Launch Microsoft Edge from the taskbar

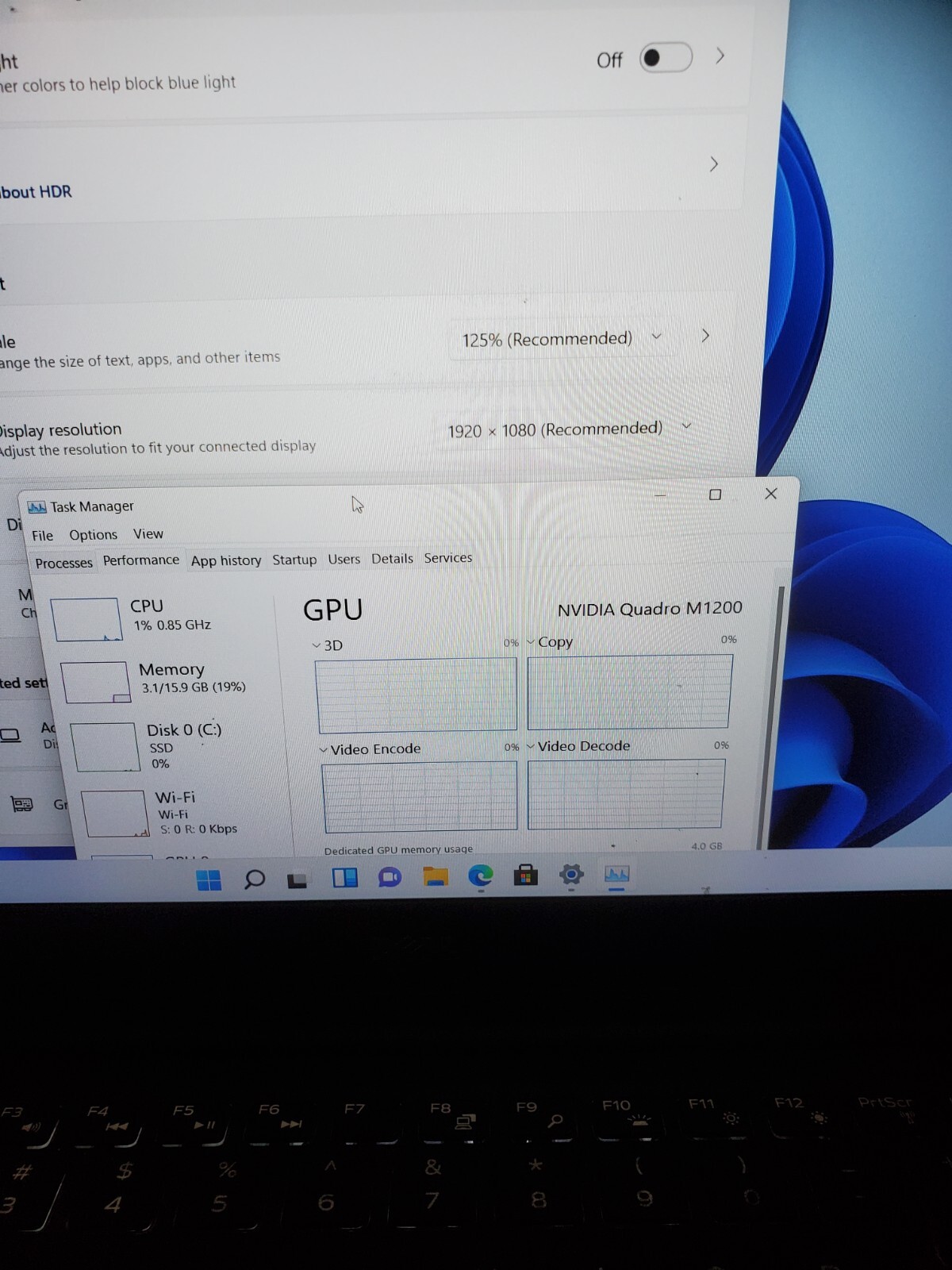(x=480, y=876)
